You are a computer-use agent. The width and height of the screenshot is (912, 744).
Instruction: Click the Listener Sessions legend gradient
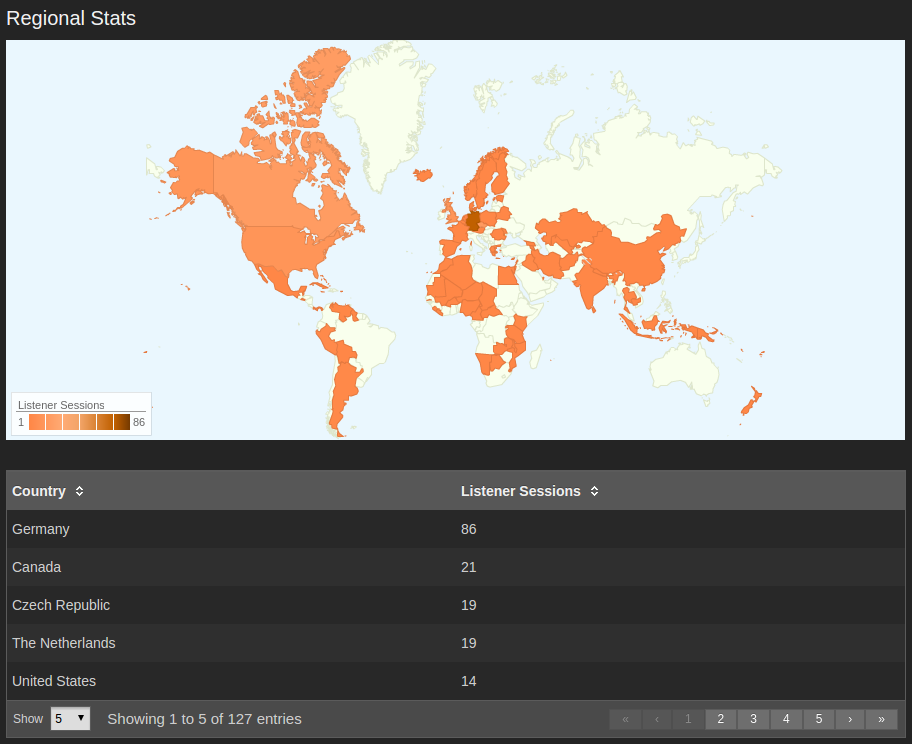pos(80,421)
